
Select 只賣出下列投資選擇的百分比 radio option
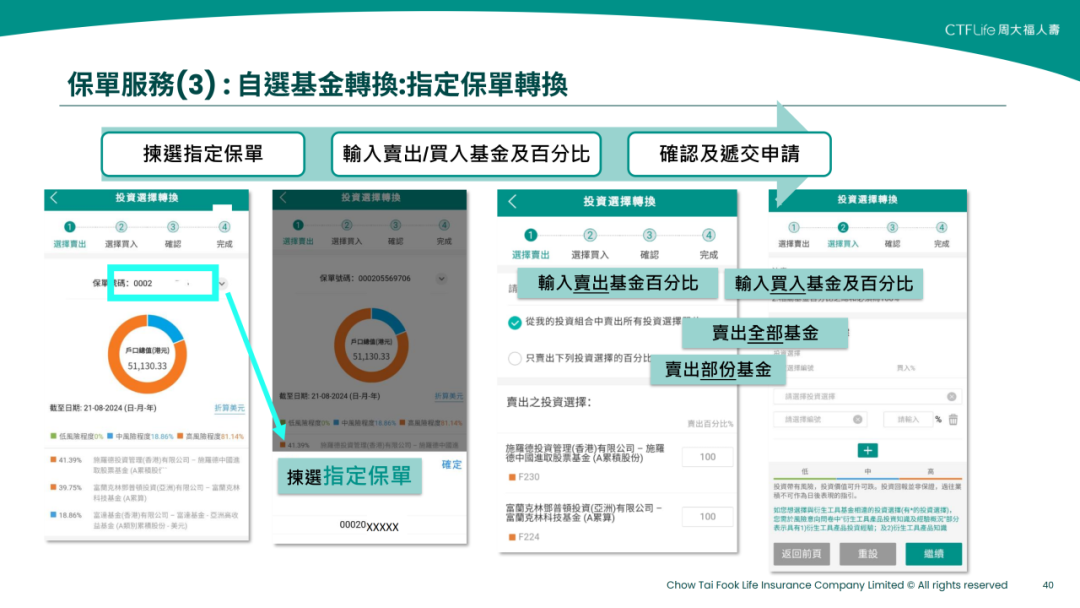(515, 358)
